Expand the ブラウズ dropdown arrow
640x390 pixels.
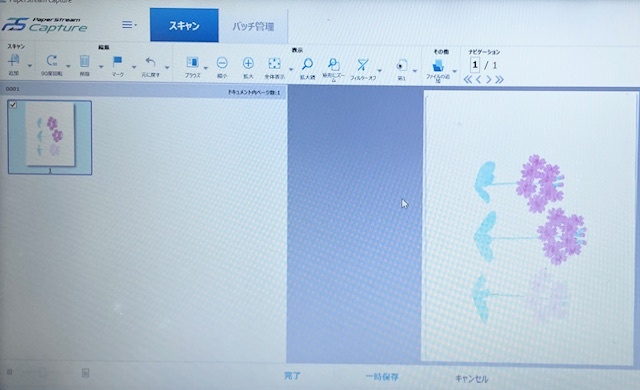coord(205,68)
